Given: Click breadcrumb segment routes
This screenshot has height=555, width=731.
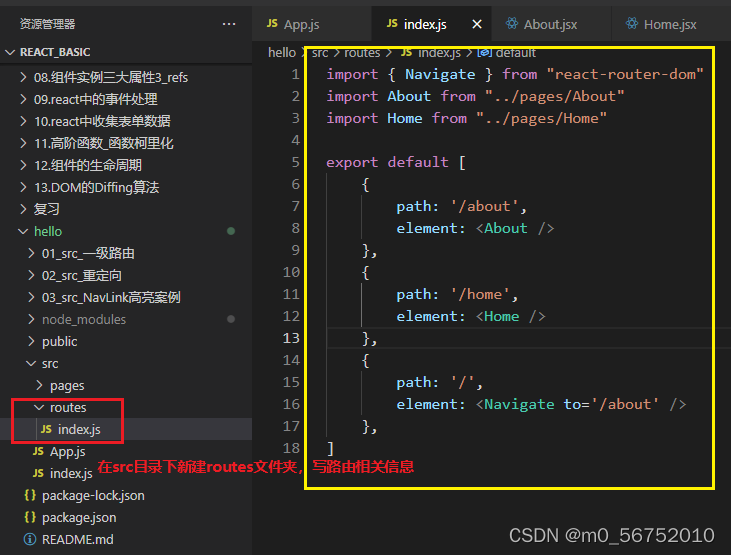Looking at the screenshot, I should coord(362,53).
